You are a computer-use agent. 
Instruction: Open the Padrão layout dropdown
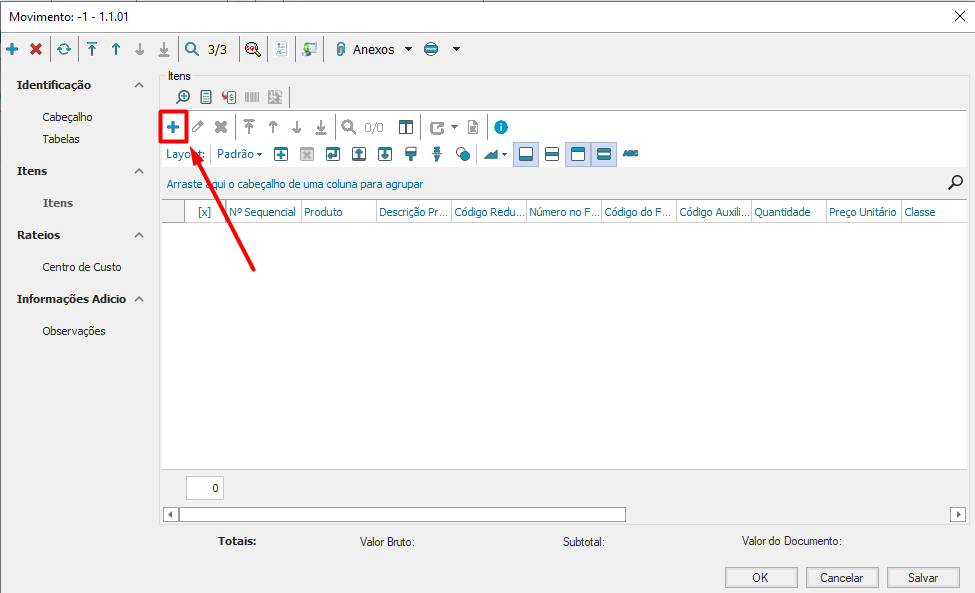(240, 154)
